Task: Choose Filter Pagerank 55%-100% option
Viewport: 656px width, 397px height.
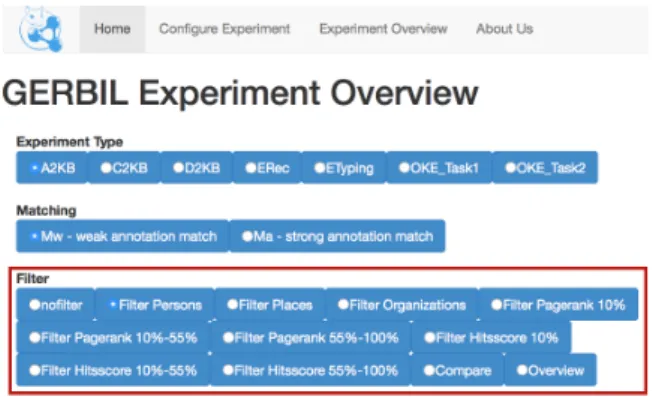Action: click(310, 338)
